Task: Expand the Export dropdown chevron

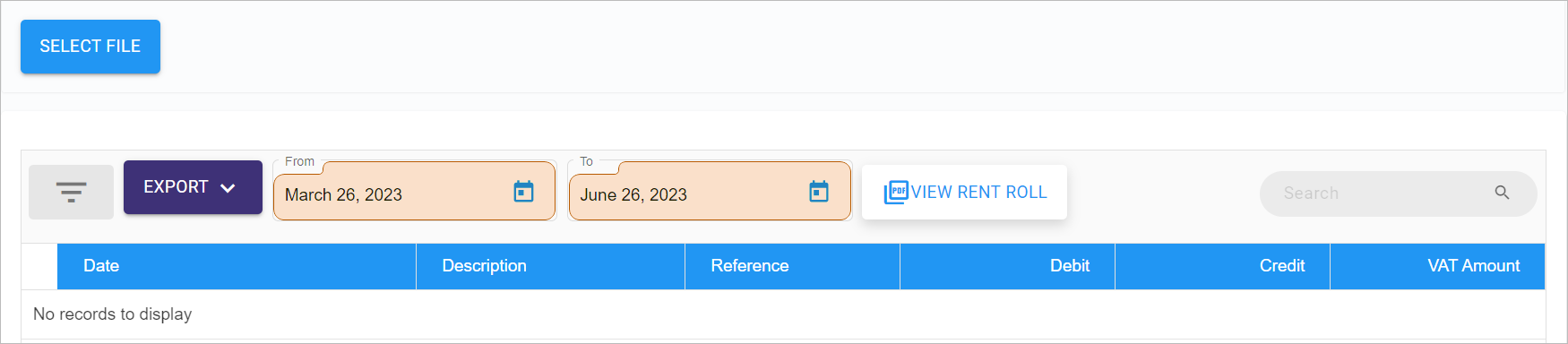Action: 228,188
